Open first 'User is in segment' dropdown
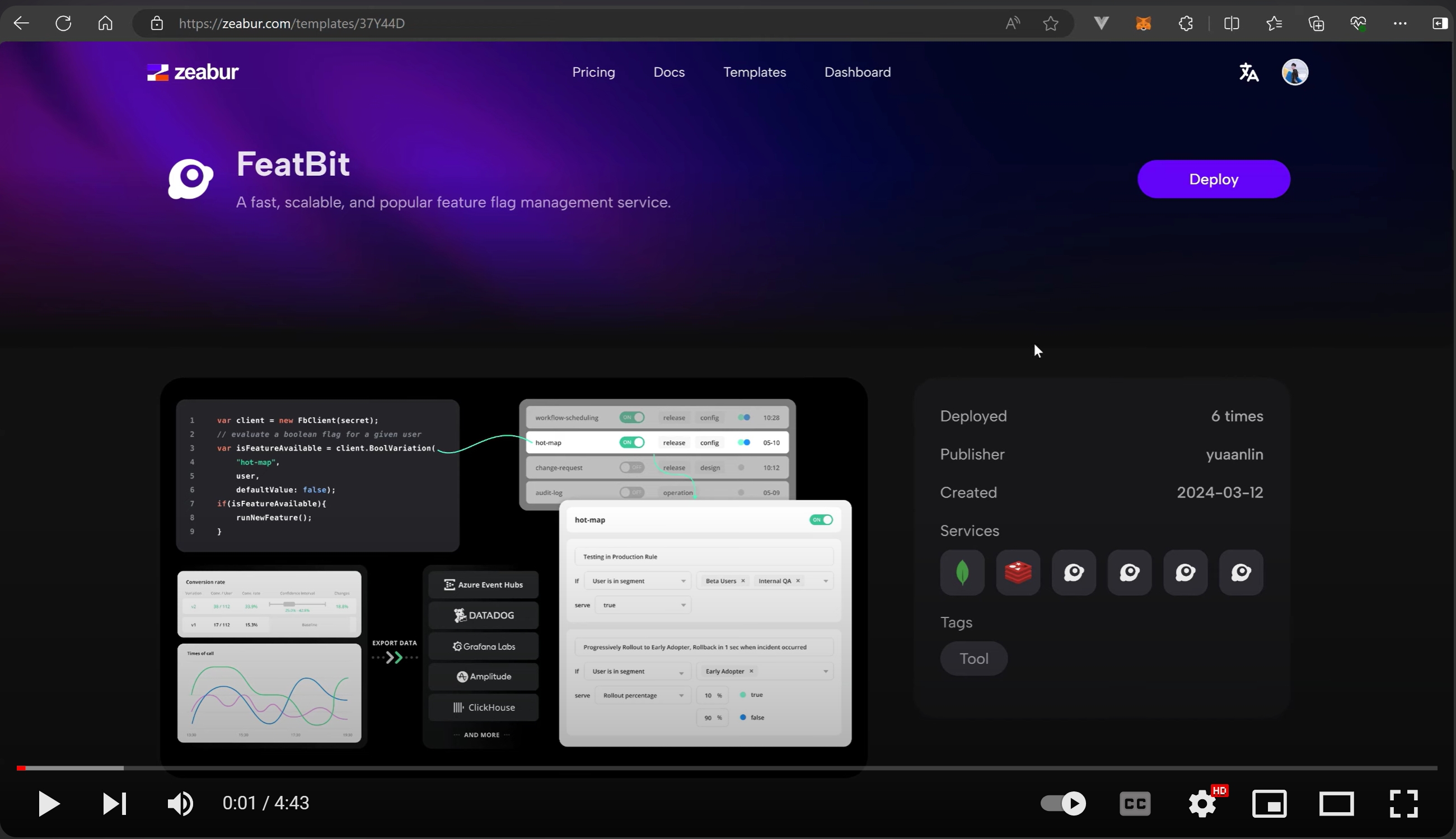The height and width of the screenshot is (839, 1456). (x=638, y=581)
